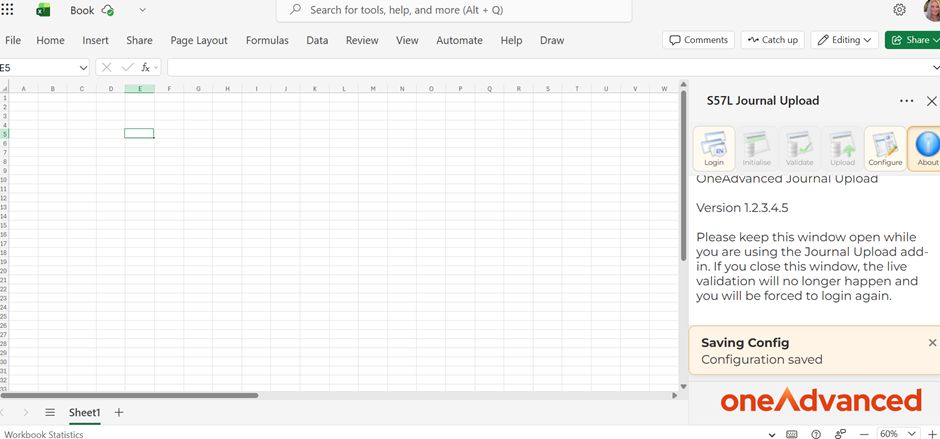Expand the Name Box dropdown arrow
The image size is (940, 439).
[x=83, y=68]
